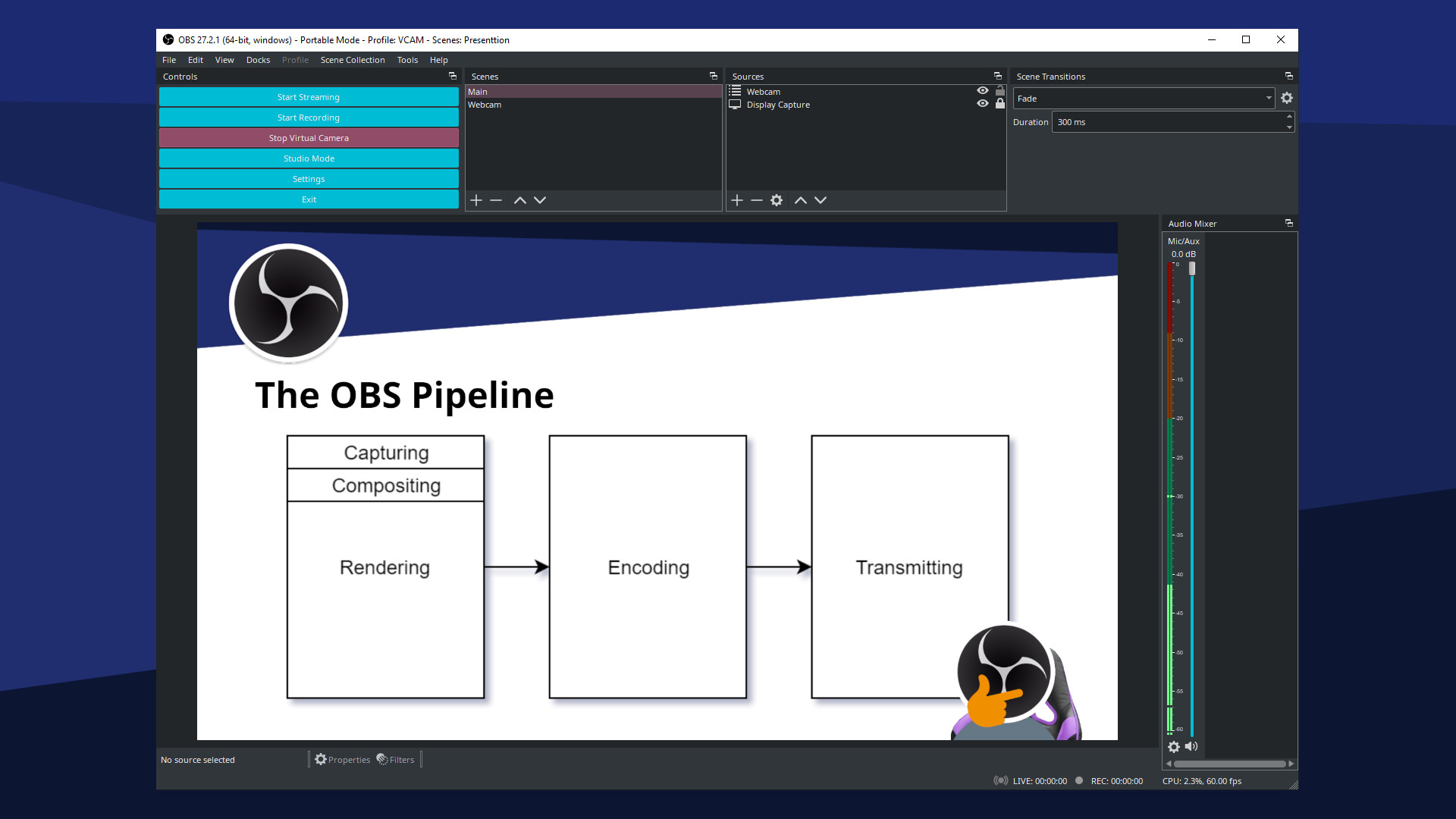Move source up with the up arrow icon
Viewport: 1456px width, 819px height.
[x=801, y=200]
